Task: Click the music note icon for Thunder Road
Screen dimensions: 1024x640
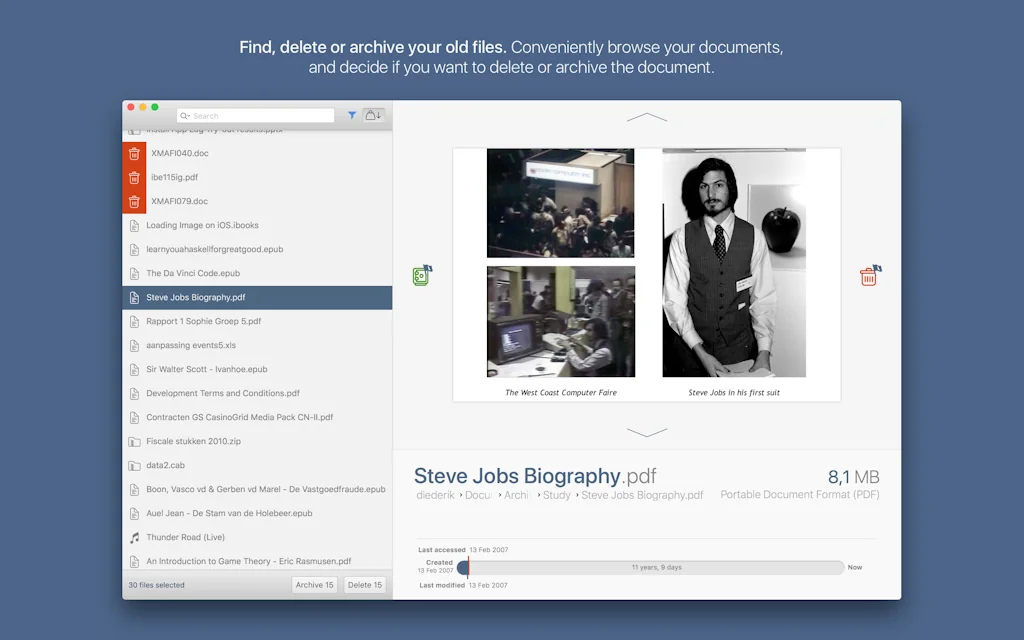Action: [134, 538]
